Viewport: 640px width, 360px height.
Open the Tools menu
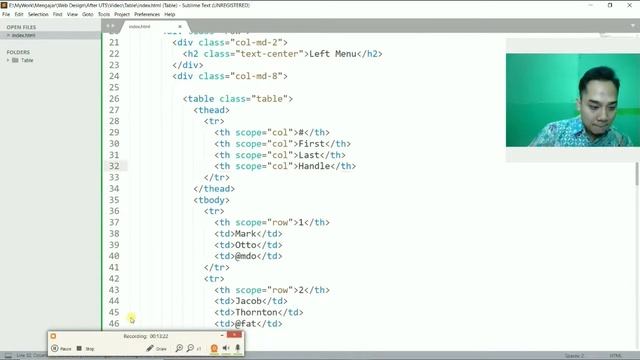point(104,14)
